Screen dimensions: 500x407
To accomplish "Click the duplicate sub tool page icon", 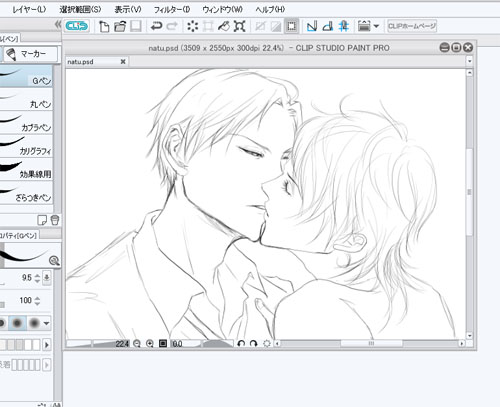I will (42, 220).
